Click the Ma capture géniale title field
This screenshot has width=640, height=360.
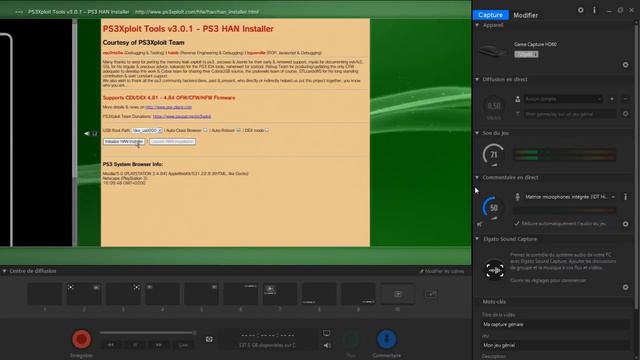[556, 324]
